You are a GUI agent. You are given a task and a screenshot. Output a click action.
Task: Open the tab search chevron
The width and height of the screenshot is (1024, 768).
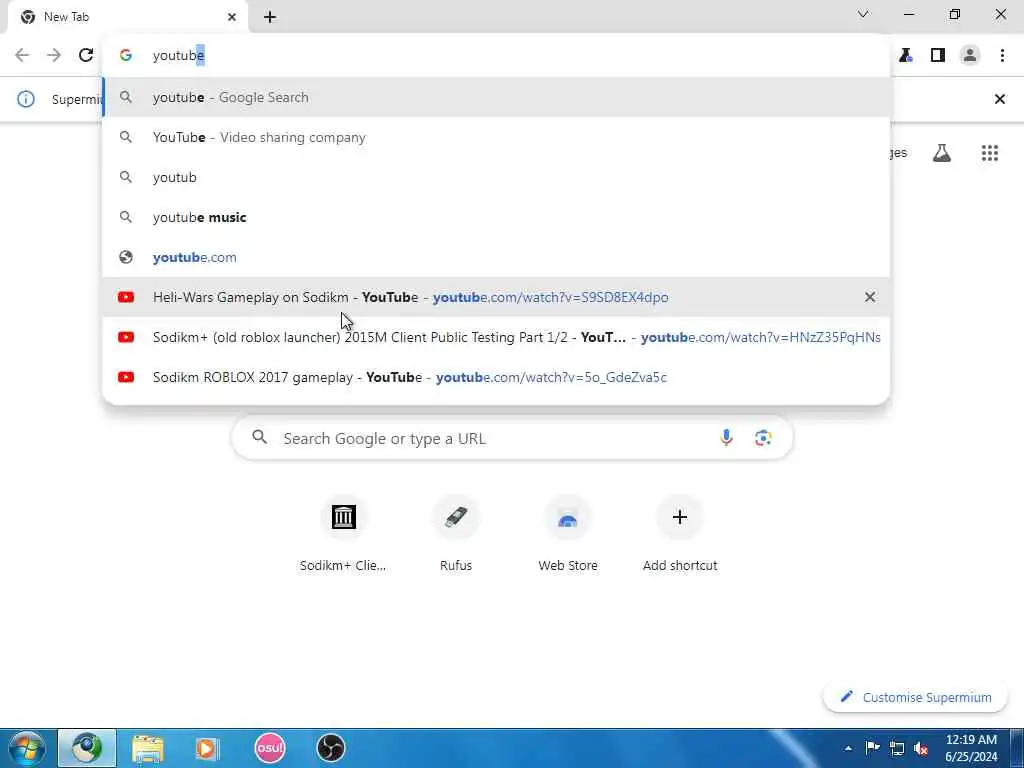click(863, 14)
